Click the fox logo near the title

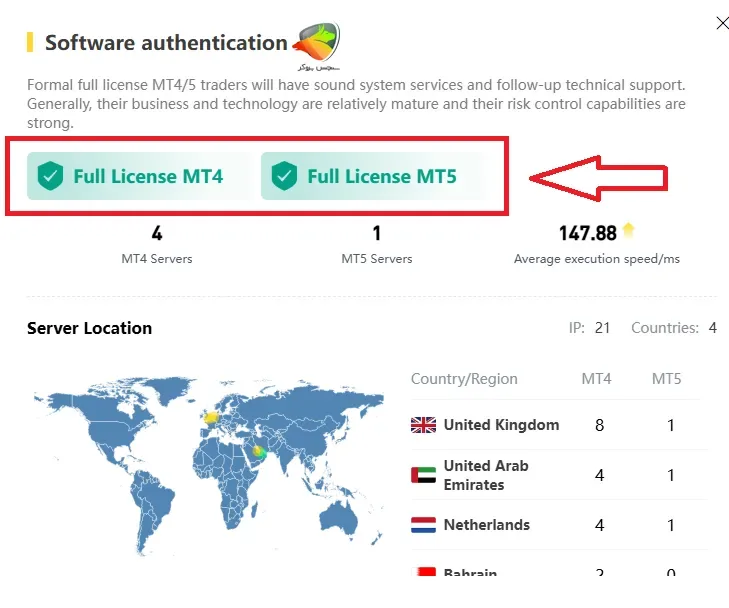[317, 45]
